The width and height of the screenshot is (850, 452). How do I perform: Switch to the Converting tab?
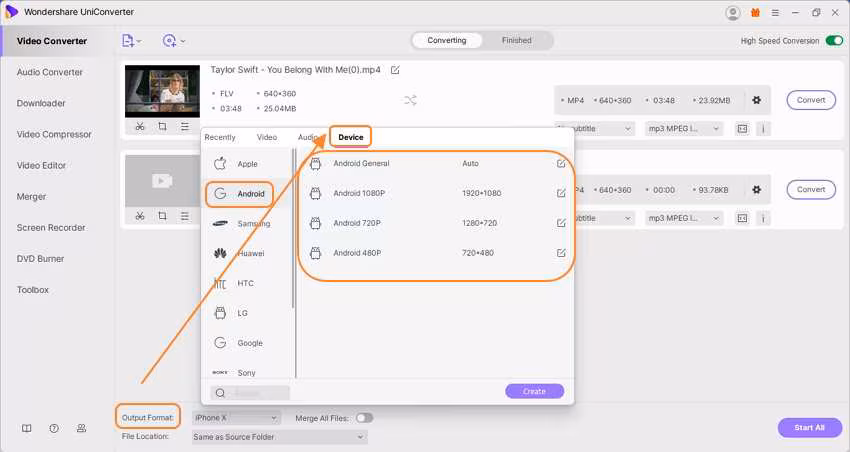(x=447, y=40)
